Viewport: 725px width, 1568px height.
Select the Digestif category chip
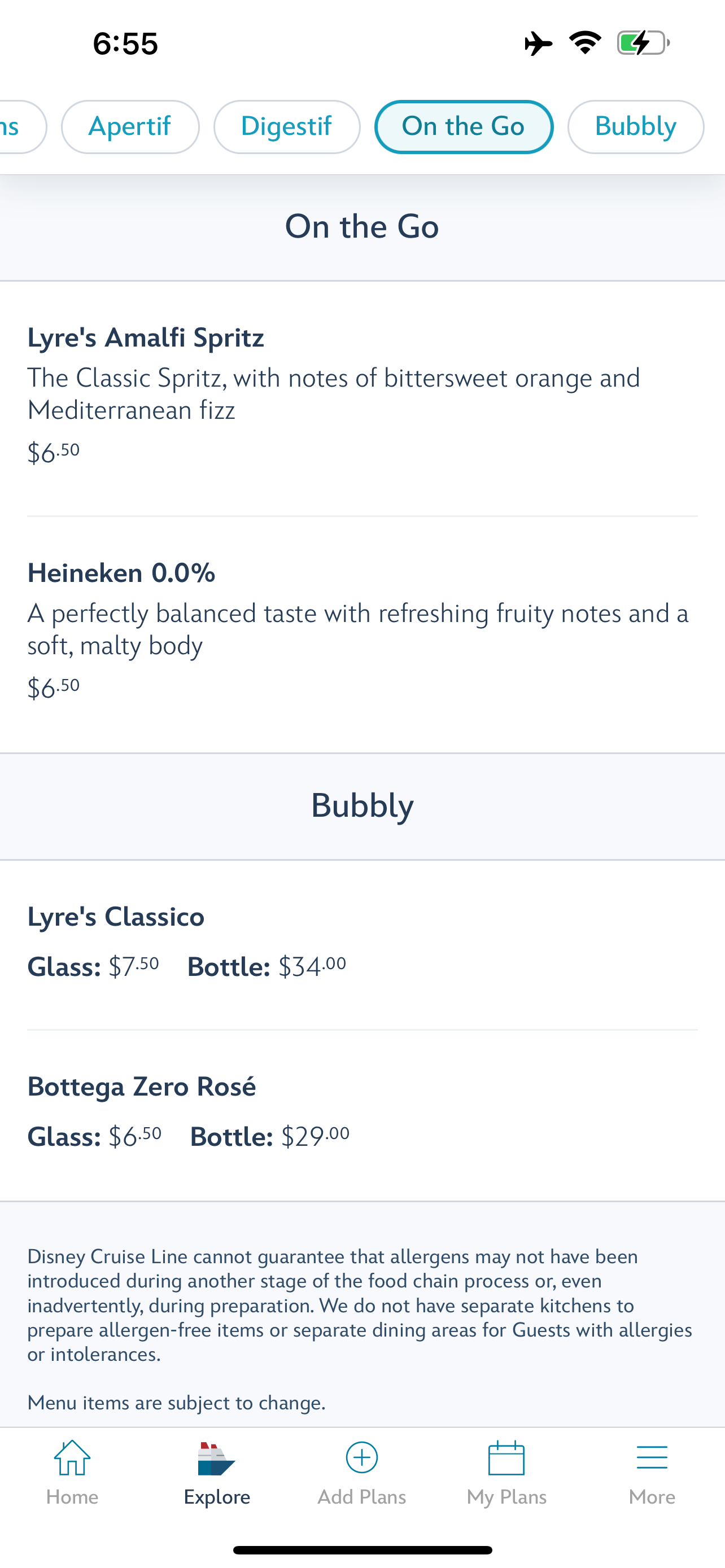(x=287, y=126)
